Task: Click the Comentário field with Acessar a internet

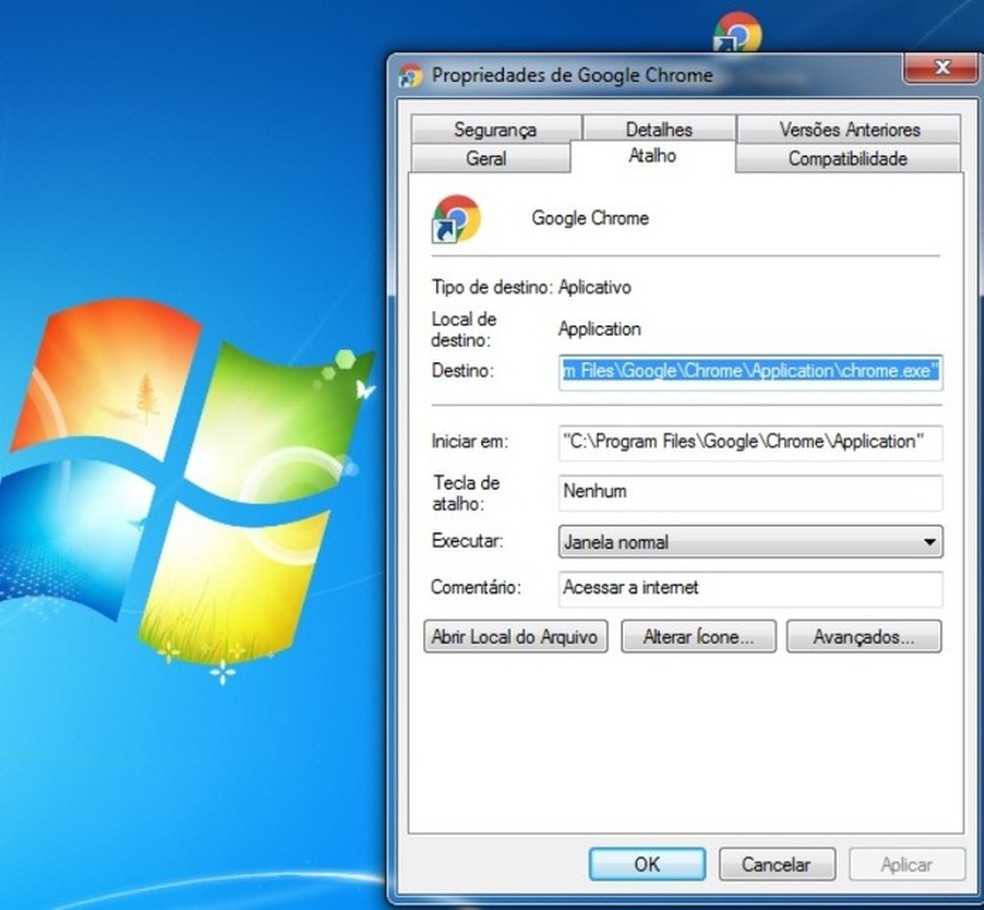Action: tap(750, 588)
